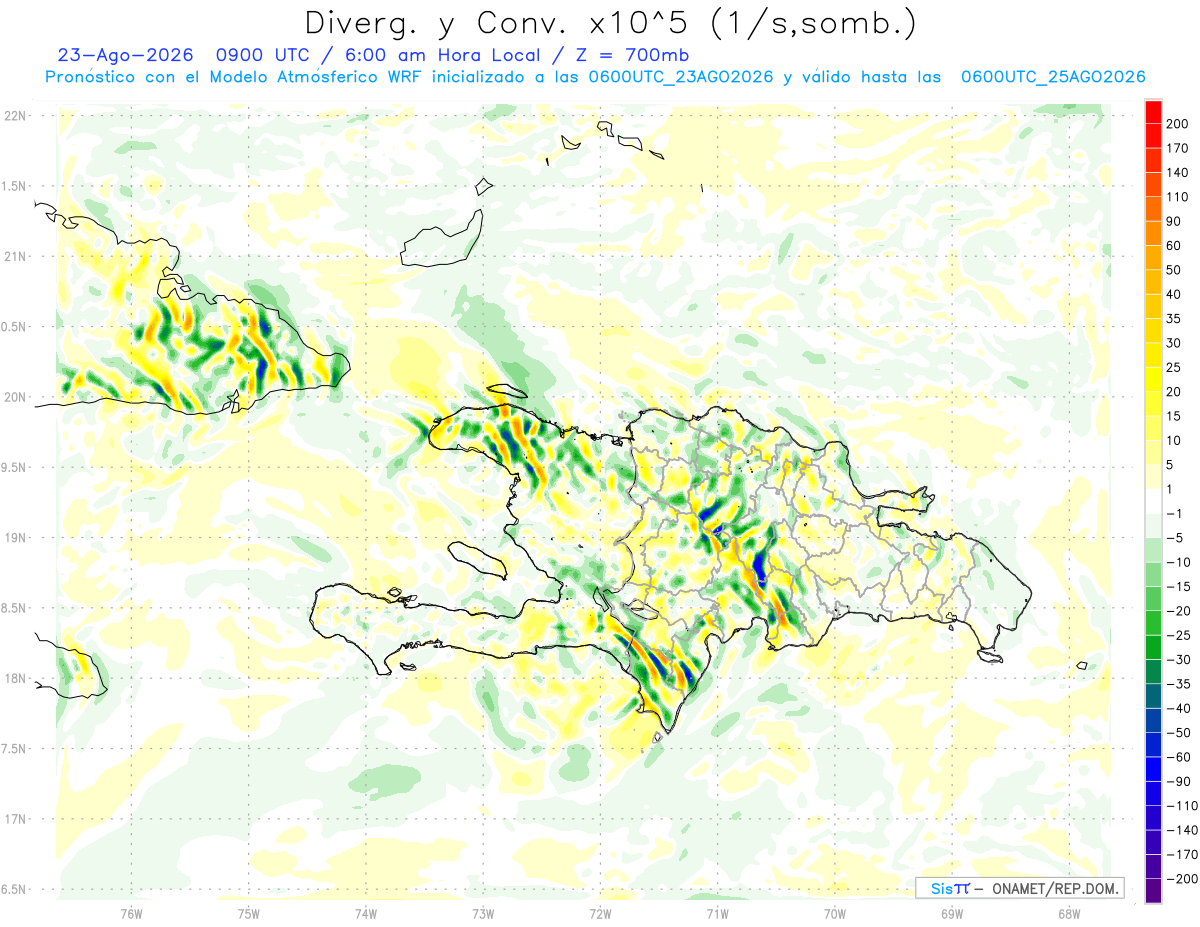Screen dimensions: 1200x927
Task: Click the '0600UTC_25AGO2026' valid-until text
Action: pyautogui.click(x=1053, y=77)
